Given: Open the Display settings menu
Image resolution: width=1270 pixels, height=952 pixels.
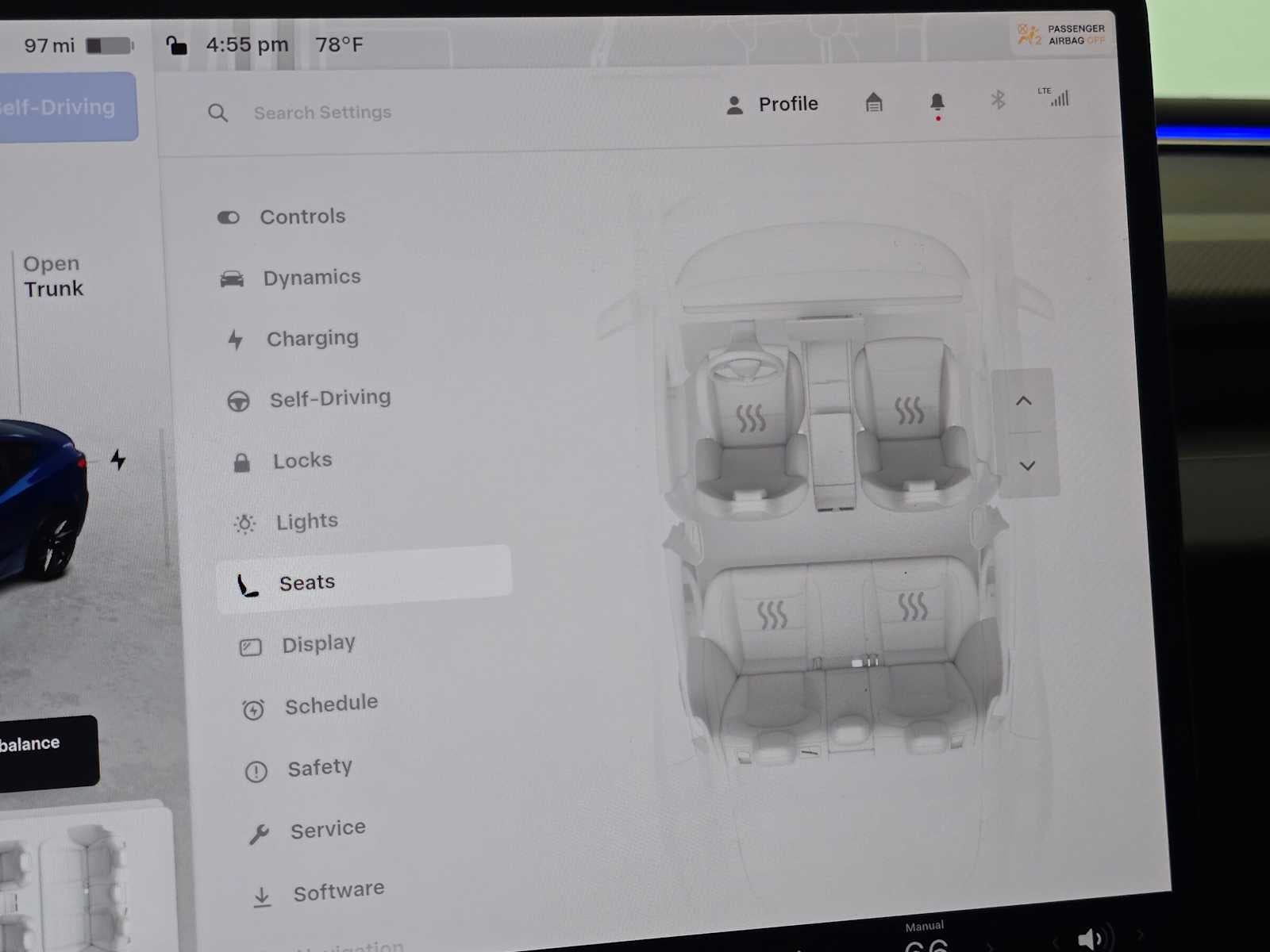Looking at the screenshot, I should (x=297, y=644).
